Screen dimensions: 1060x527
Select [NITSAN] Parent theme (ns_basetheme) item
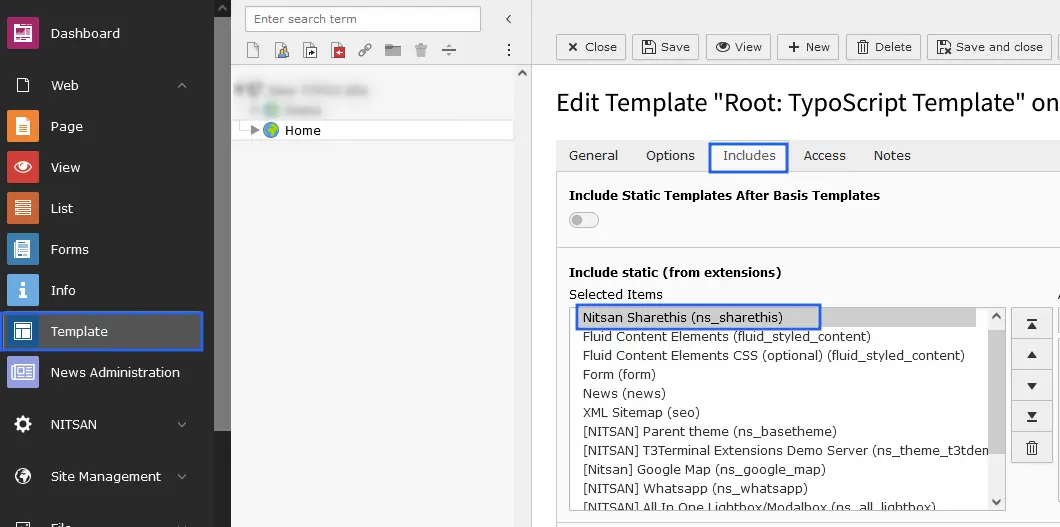[710, 431]
